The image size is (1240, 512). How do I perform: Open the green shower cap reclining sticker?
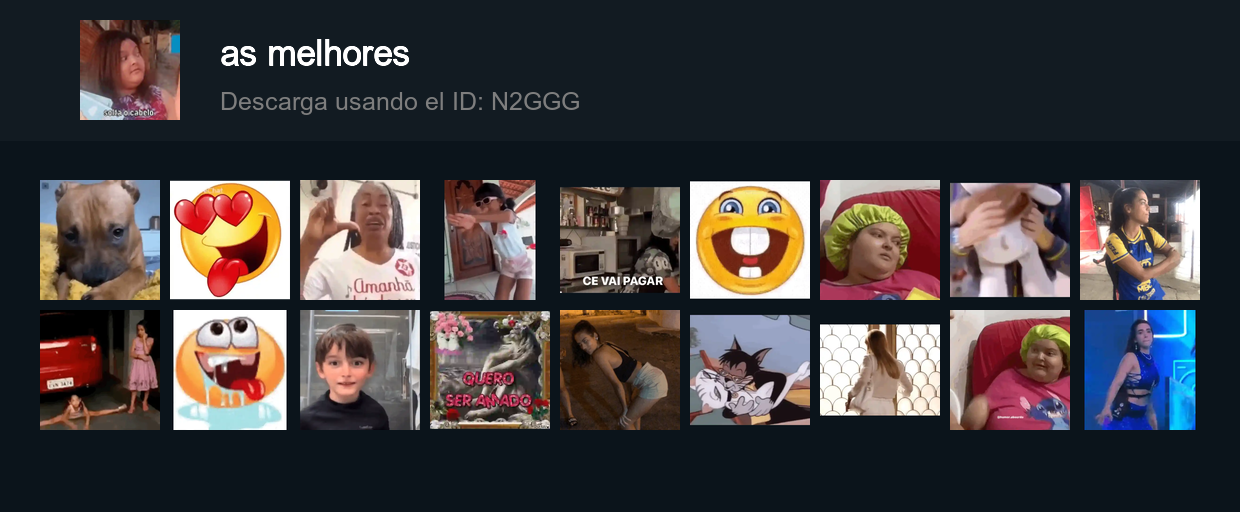880,240
